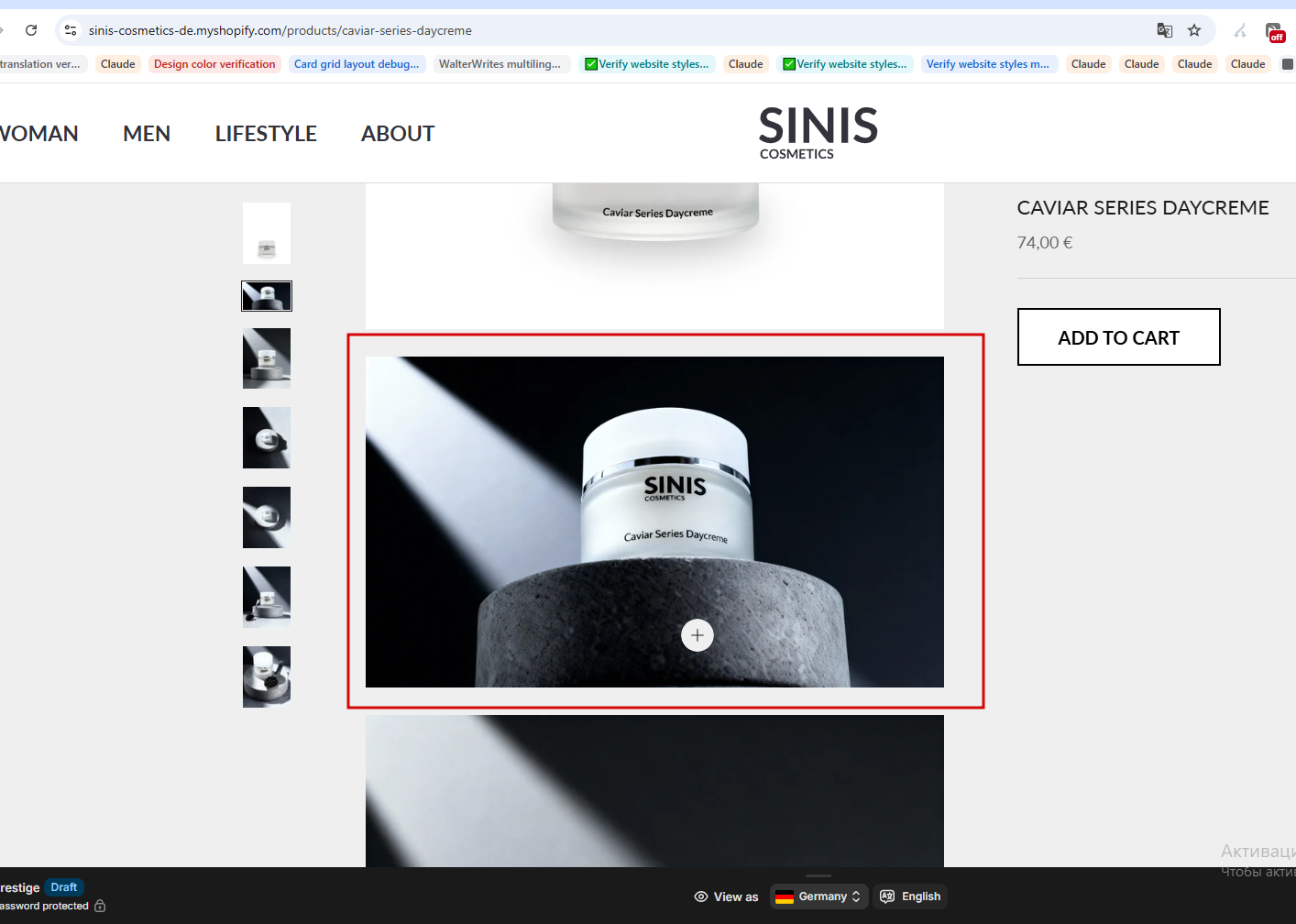The image size is (1296, 924).
Task: Click the ADD TO CART button
Action: [x=1118, y=337]
